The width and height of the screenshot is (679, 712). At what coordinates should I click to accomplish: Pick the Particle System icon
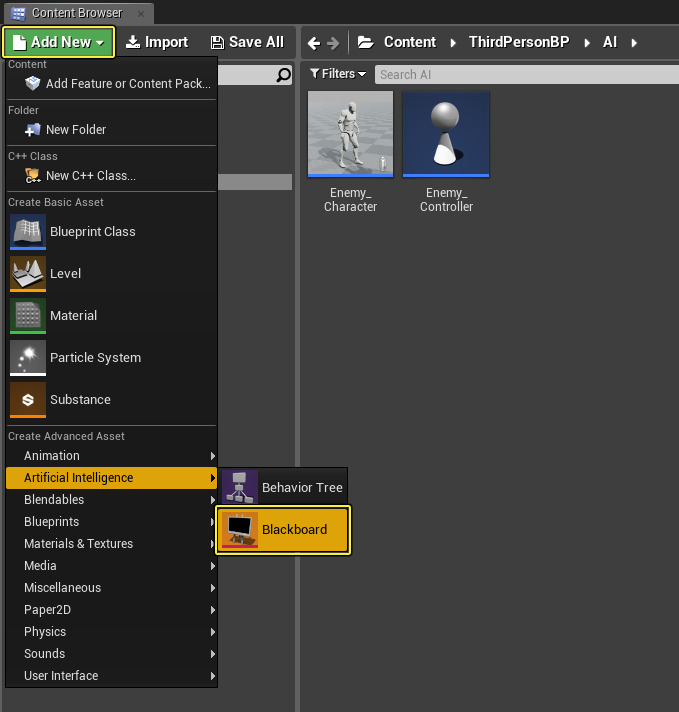click(27, 358)
